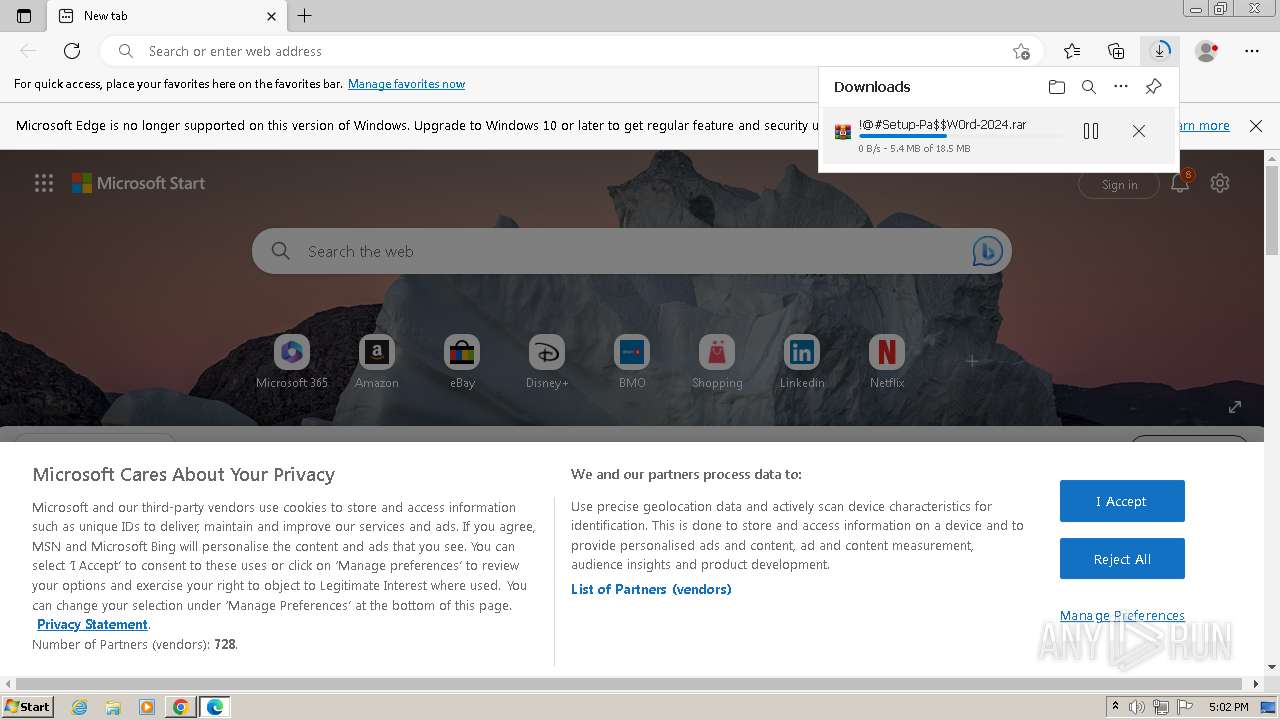Screen dimensions: 1280x720
Task: Open the browser profile avatar
Action: tap(1207, 51)
